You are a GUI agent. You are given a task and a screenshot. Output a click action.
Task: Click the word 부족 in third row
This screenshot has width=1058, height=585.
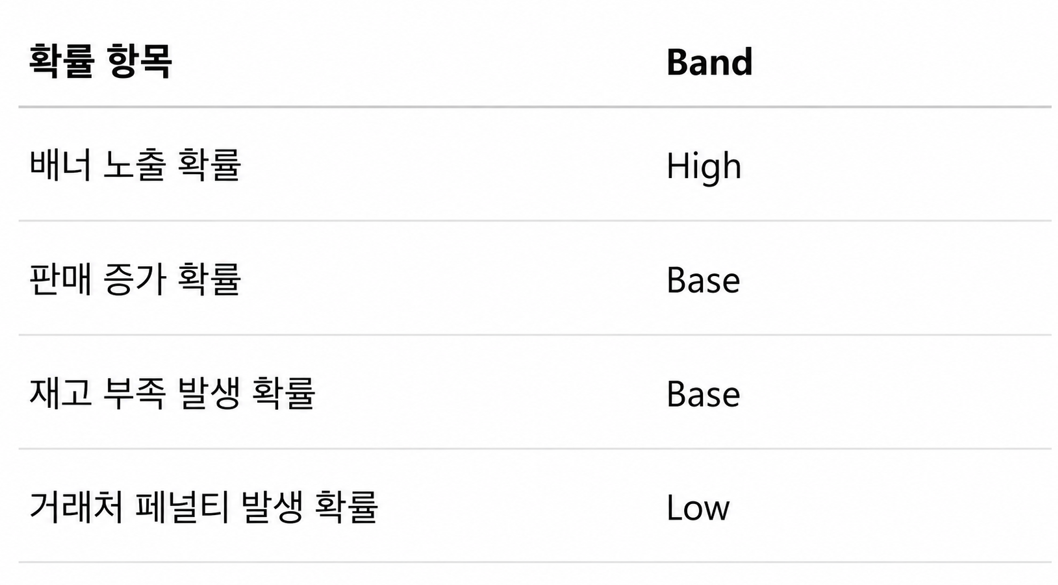(x=134, y=393)
